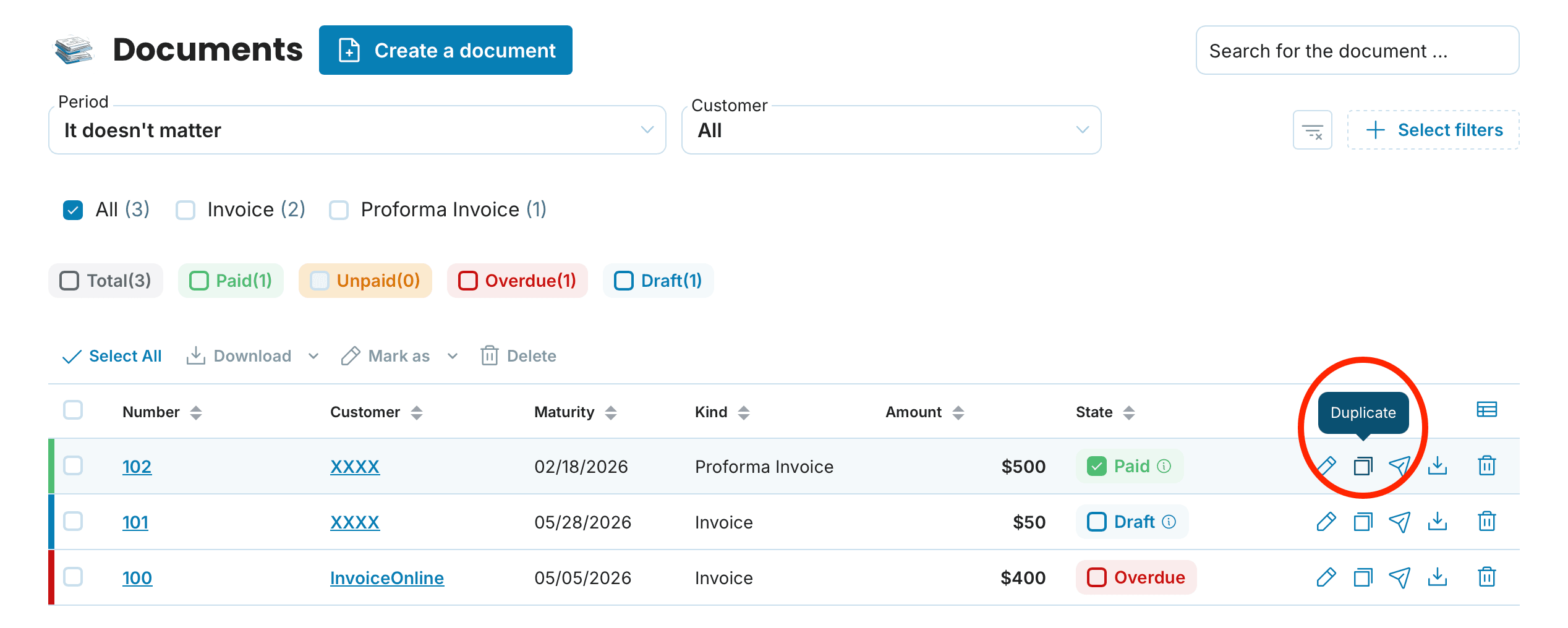Click the Search for the document field
1568x628 pixels.
[1357, 50]
